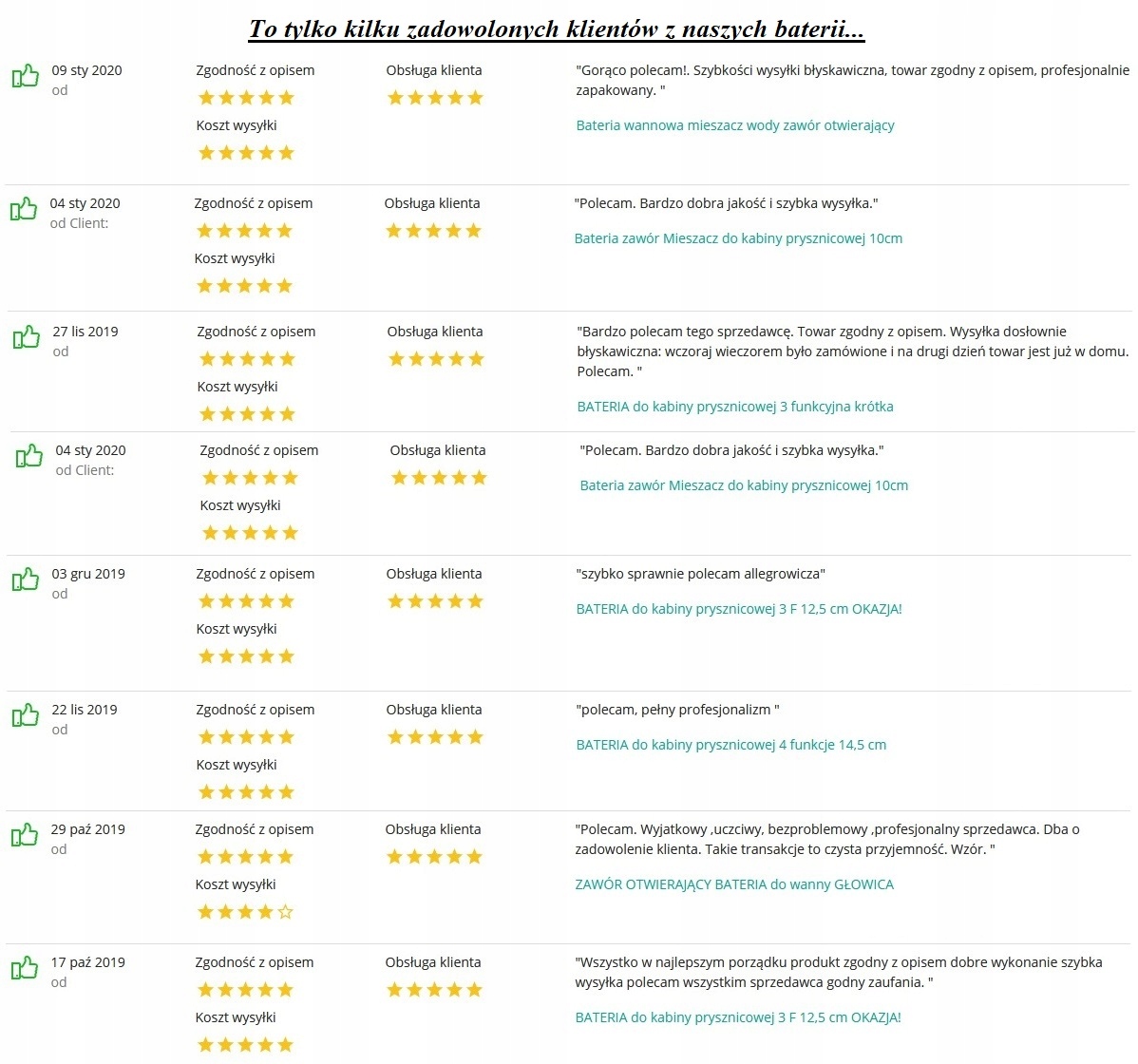Click review text "polecam, pełny profesjonalizm"
1138x1064 pixels.
pyautogui.click(x=678, y=710)
